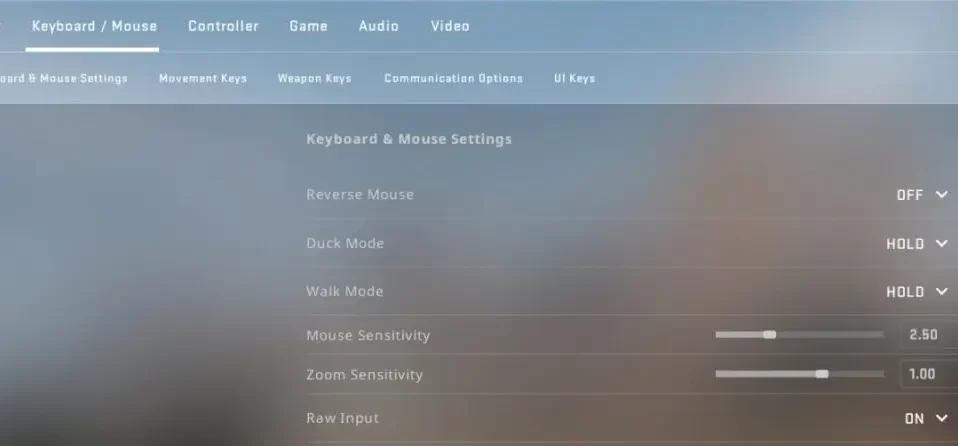Toggle the Reverse Mouse OFF value
This screenshot has width=958, height=446.
[910, 195]
